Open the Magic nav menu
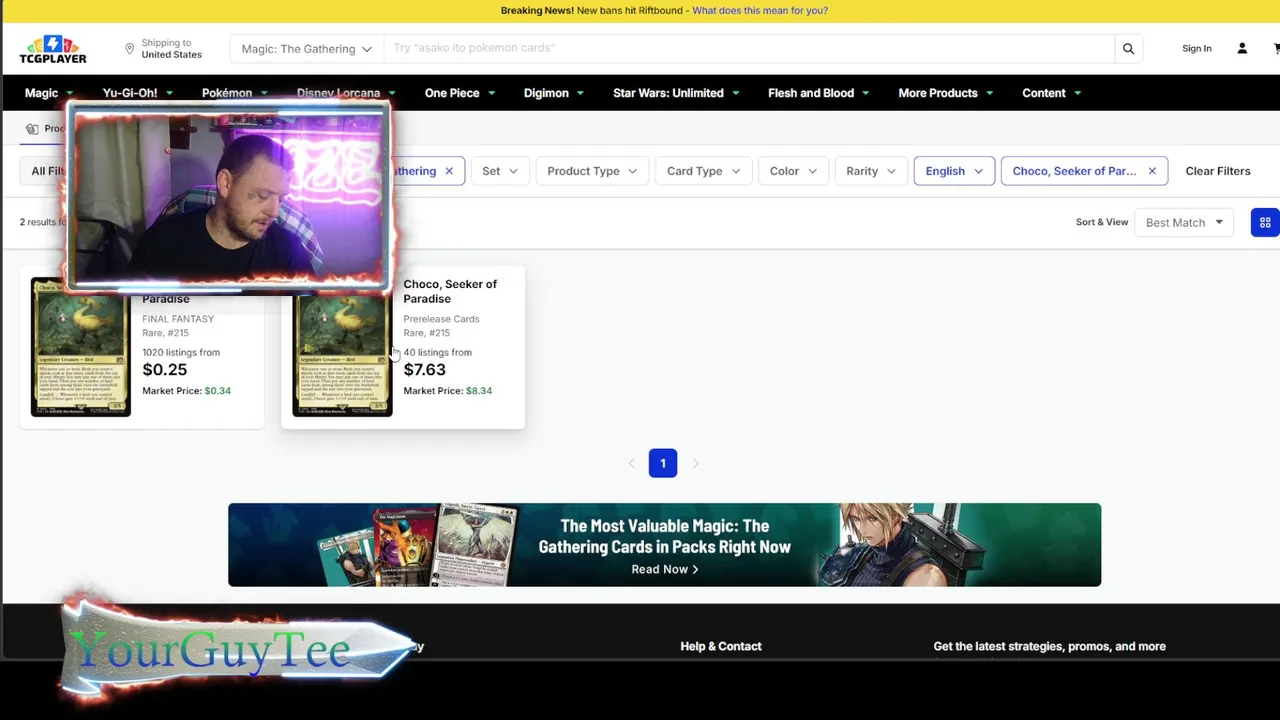This screenshot has width=1280, height=720. [x=48, y=93]
